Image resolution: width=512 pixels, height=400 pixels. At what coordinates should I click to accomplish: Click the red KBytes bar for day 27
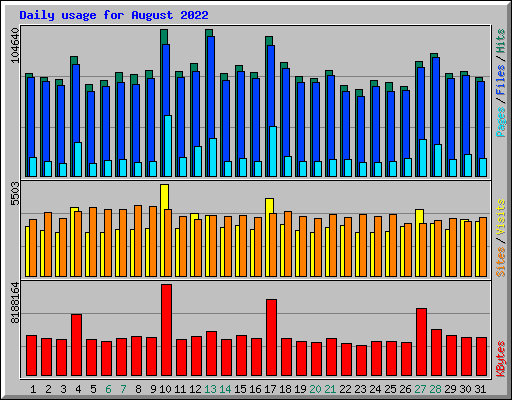[x=421, y=342]
